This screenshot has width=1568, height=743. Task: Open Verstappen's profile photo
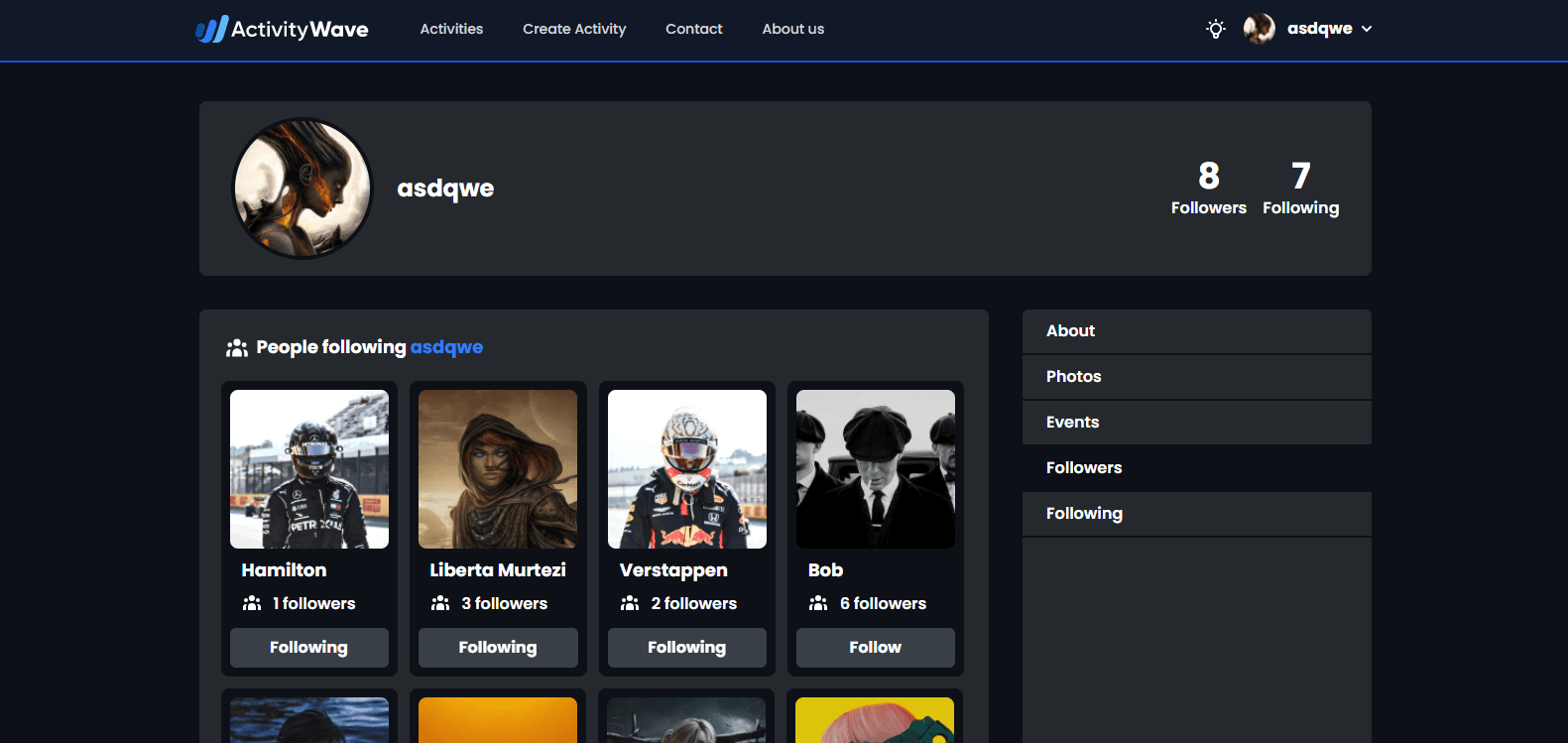pyautogui.click(x=687, y=469)
